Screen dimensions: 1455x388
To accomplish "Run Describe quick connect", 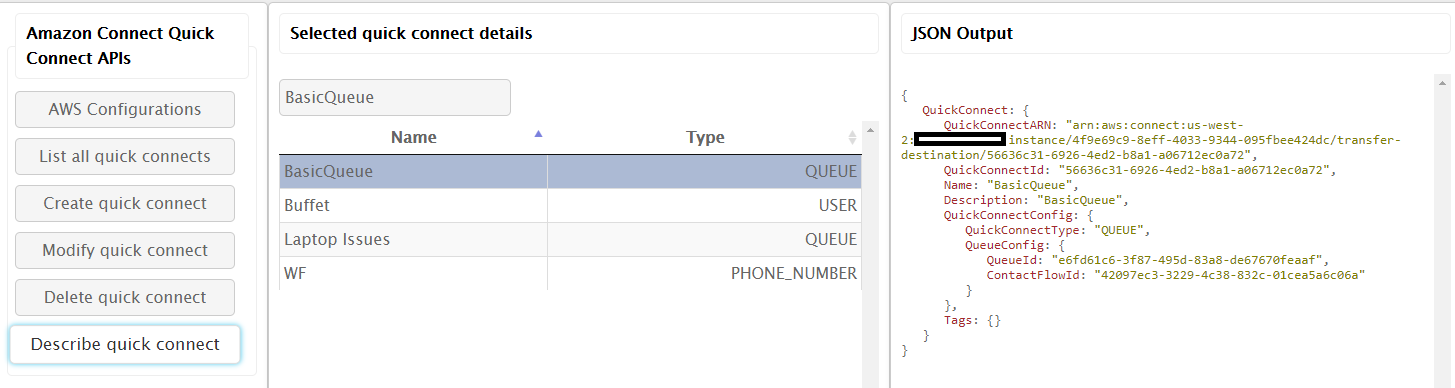I will (125, 344).
